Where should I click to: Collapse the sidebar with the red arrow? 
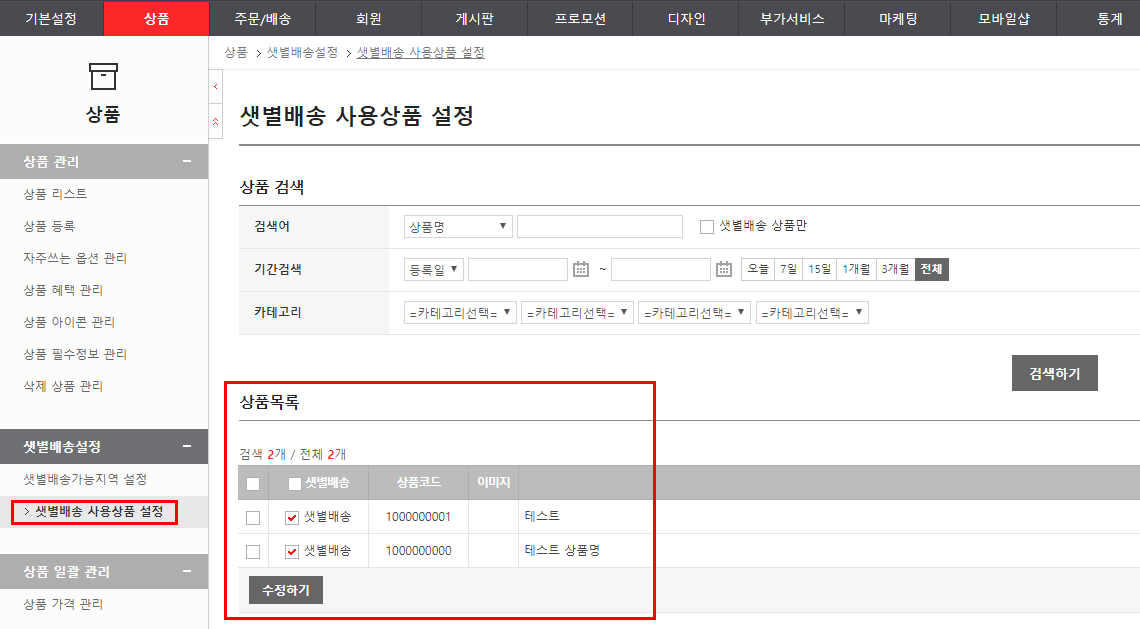coord(216,87)
